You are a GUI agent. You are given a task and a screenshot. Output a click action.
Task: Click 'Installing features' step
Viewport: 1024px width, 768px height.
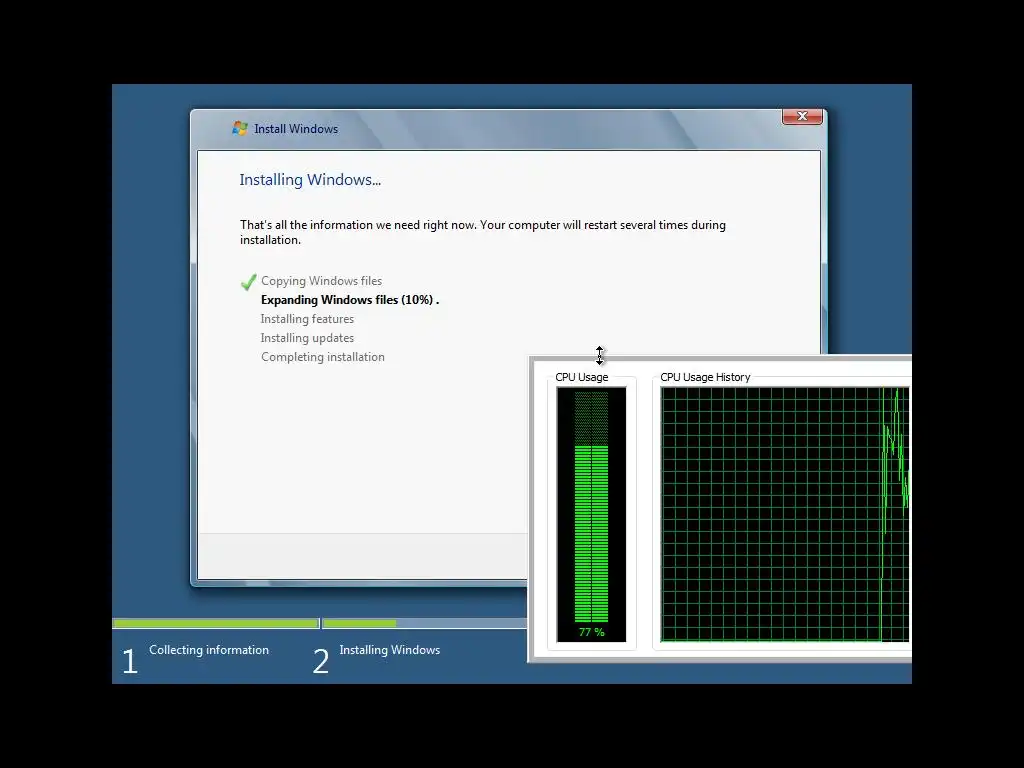point(307,319)
